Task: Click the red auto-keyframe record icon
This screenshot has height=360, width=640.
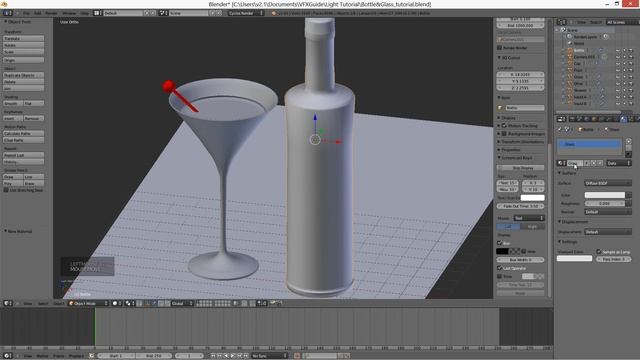Action: (x=297, y=356)
